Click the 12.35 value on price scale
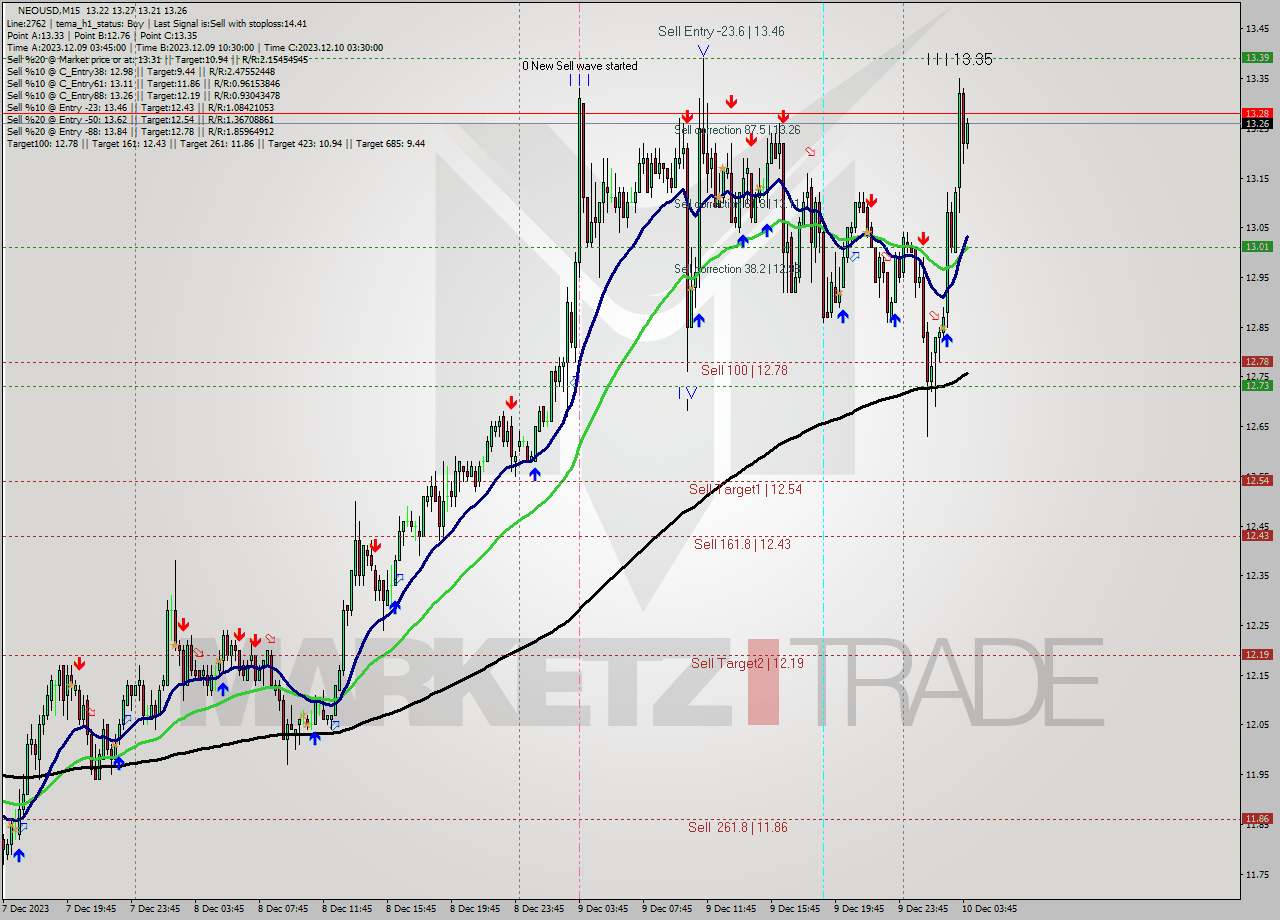 coord(1257,576)
